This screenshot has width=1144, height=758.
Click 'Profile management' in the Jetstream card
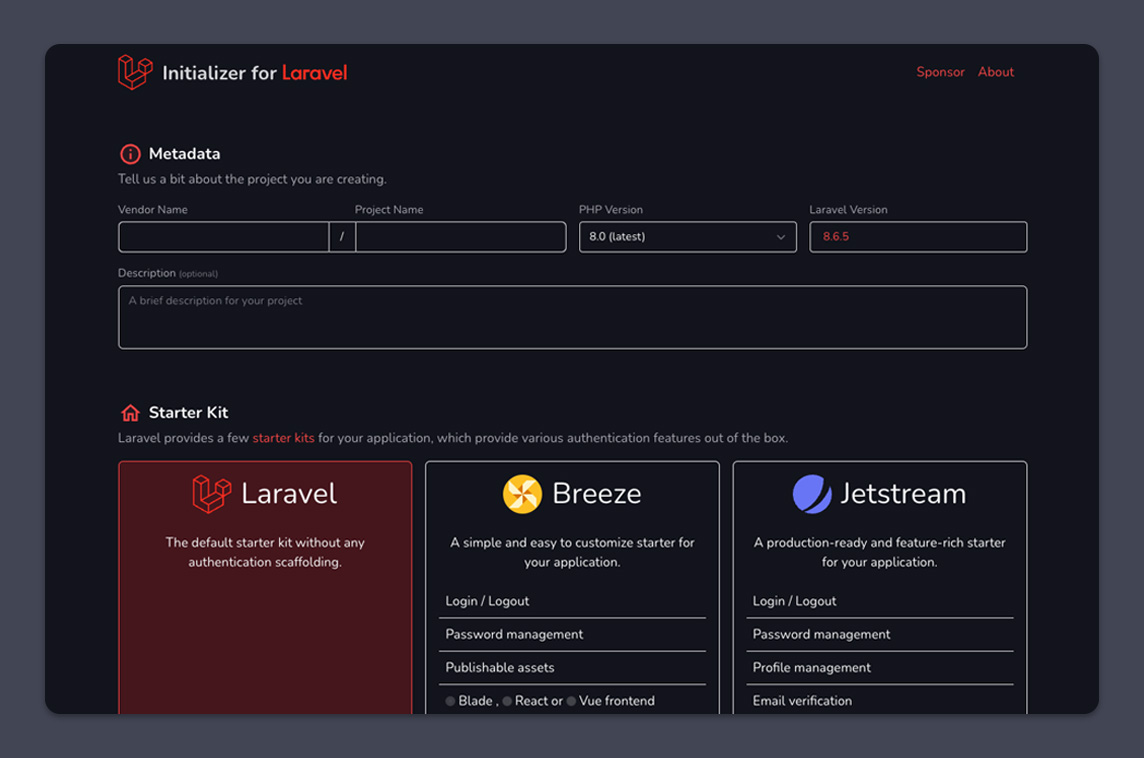[812, 668]
